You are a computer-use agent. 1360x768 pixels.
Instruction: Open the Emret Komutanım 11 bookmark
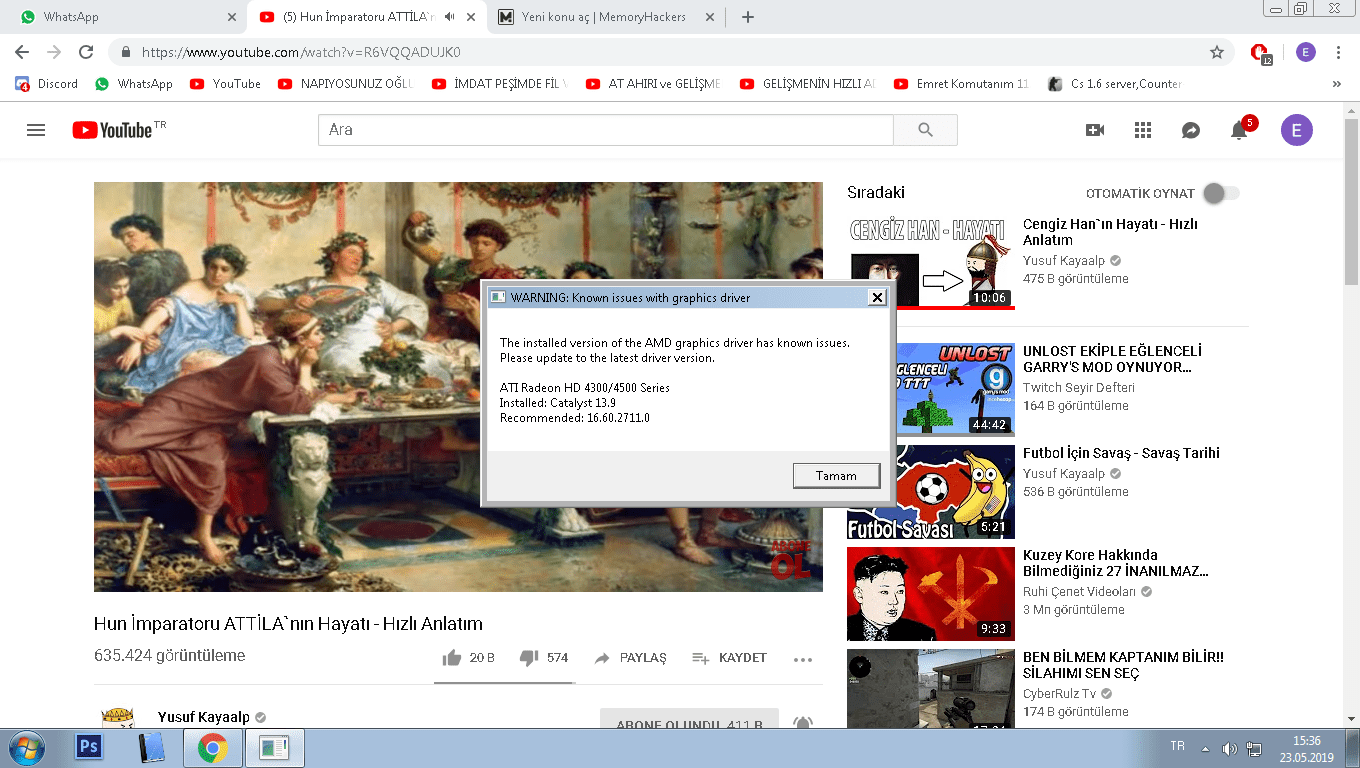coord(961,84)
